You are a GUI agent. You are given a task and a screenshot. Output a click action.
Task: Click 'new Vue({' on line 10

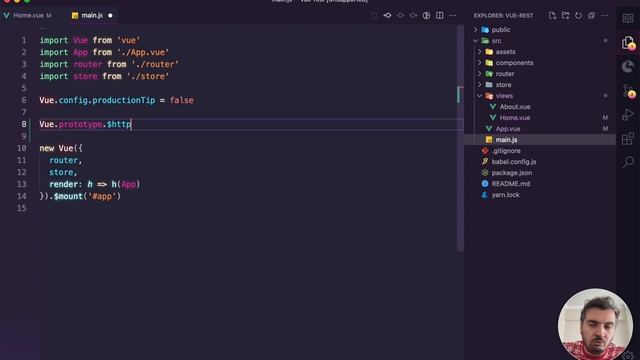(x=61, y=149)
